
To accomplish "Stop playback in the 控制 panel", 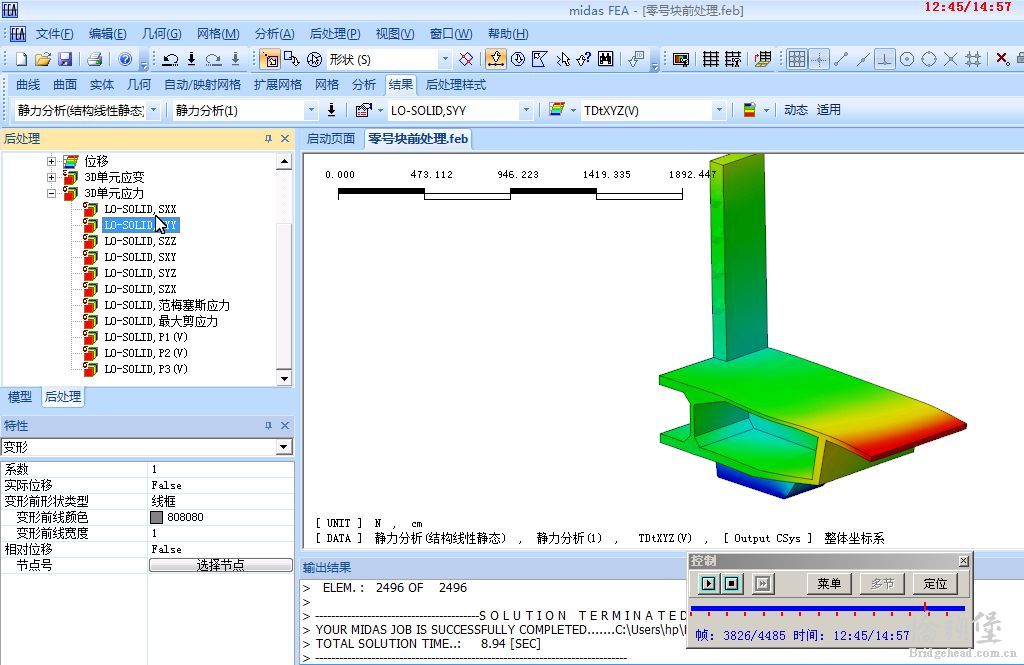I will (x=732, y=583).
